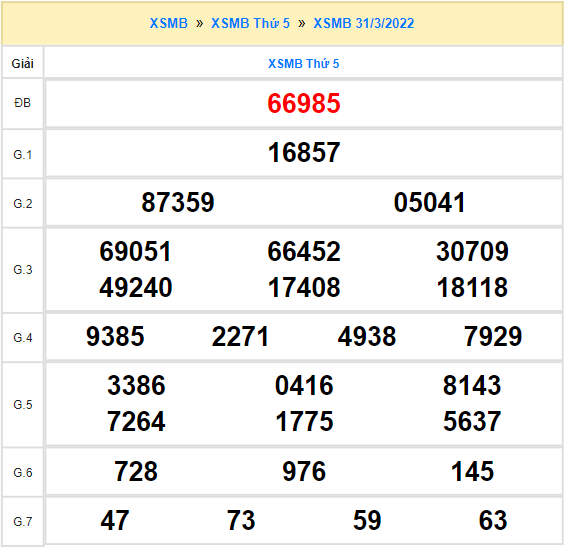Select the G.3 number 17408
This screenshot has height=548, width=564.
(x=304, y=288)
